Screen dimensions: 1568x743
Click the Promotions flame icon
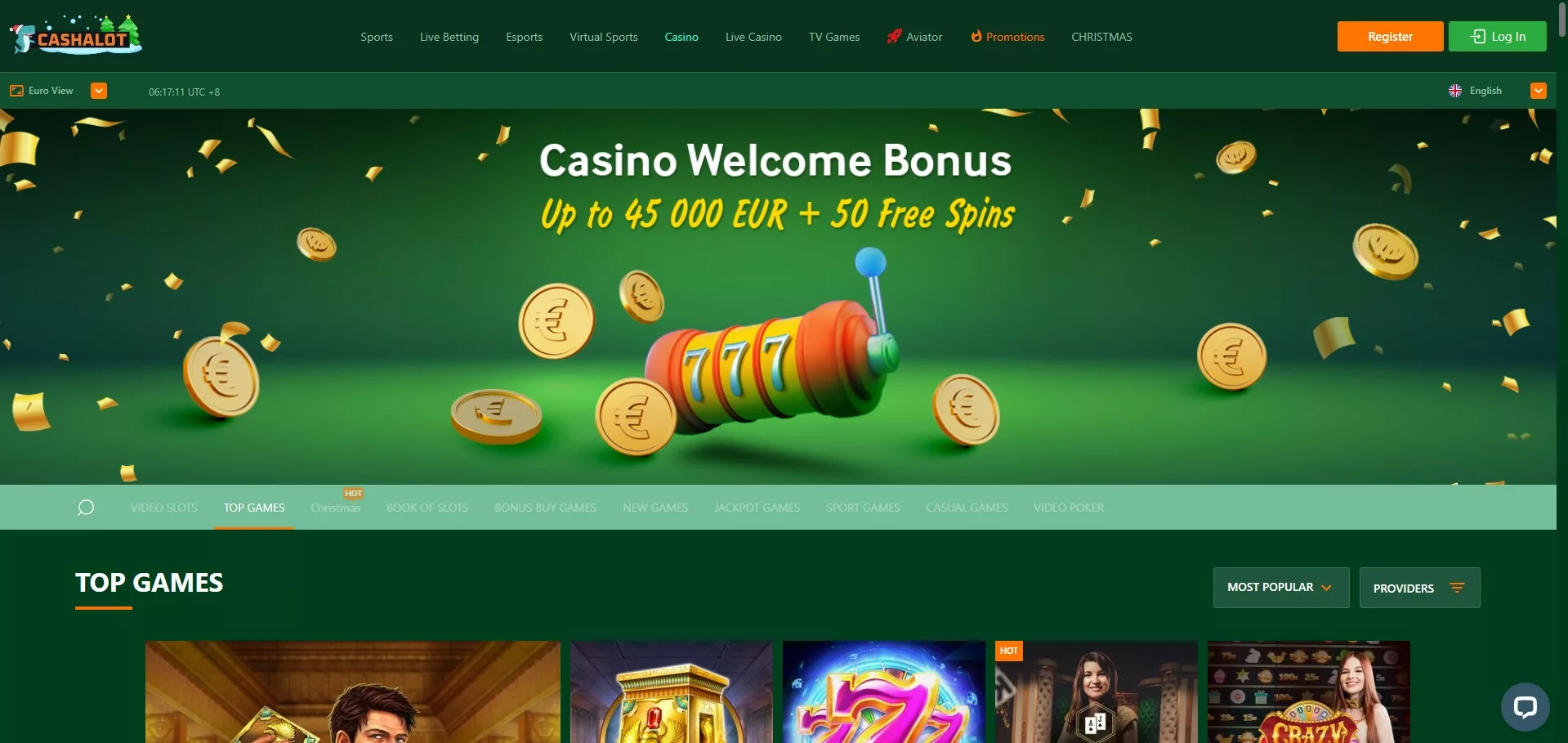976,36
